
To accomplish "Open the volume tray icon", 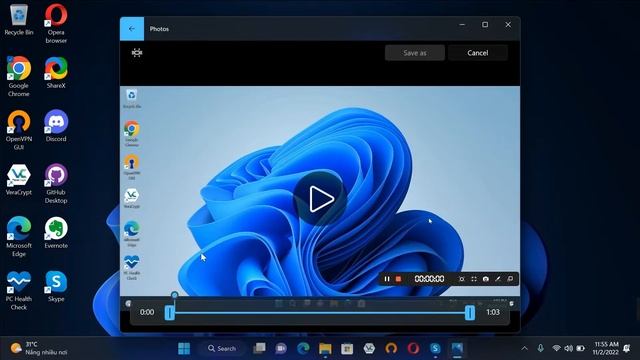I will pyautogui.click(x=568, y=348).
